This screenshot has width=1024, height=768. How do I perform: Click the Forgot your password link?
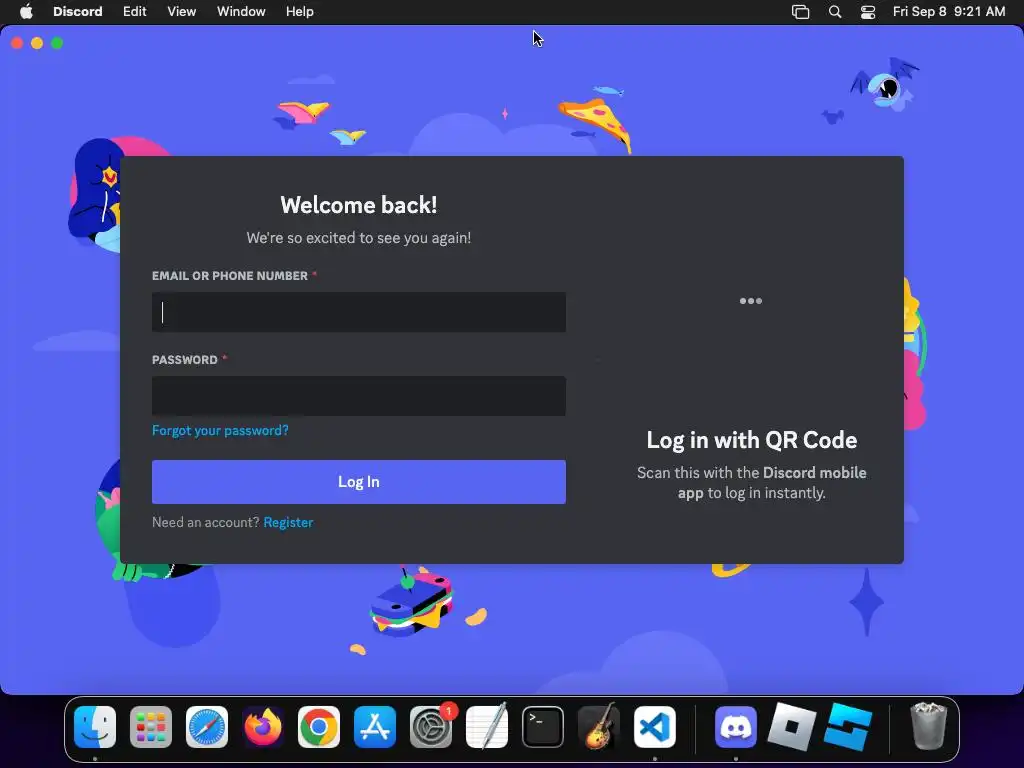[x=220, y=430]
